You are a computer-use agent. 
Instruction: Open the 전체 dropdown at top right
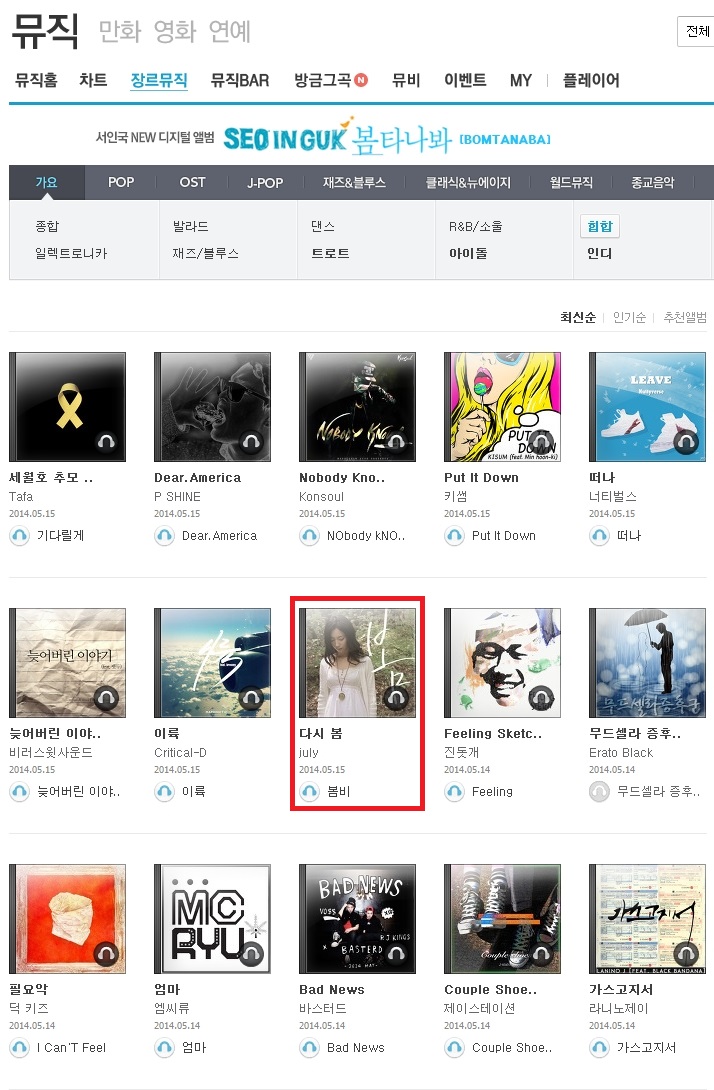click(696, 31)
